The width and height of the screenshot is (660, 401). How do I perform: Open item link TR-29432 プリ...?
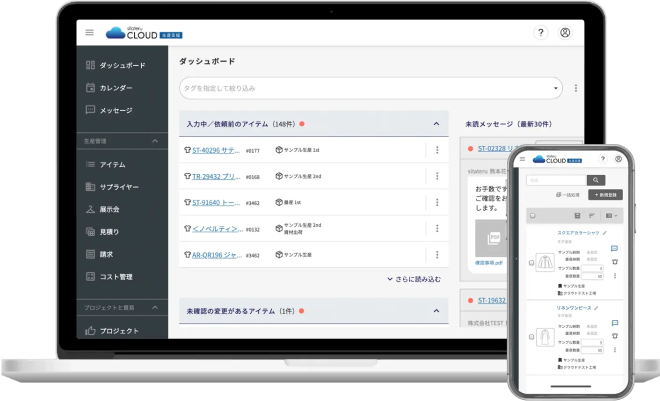[216, 176]
